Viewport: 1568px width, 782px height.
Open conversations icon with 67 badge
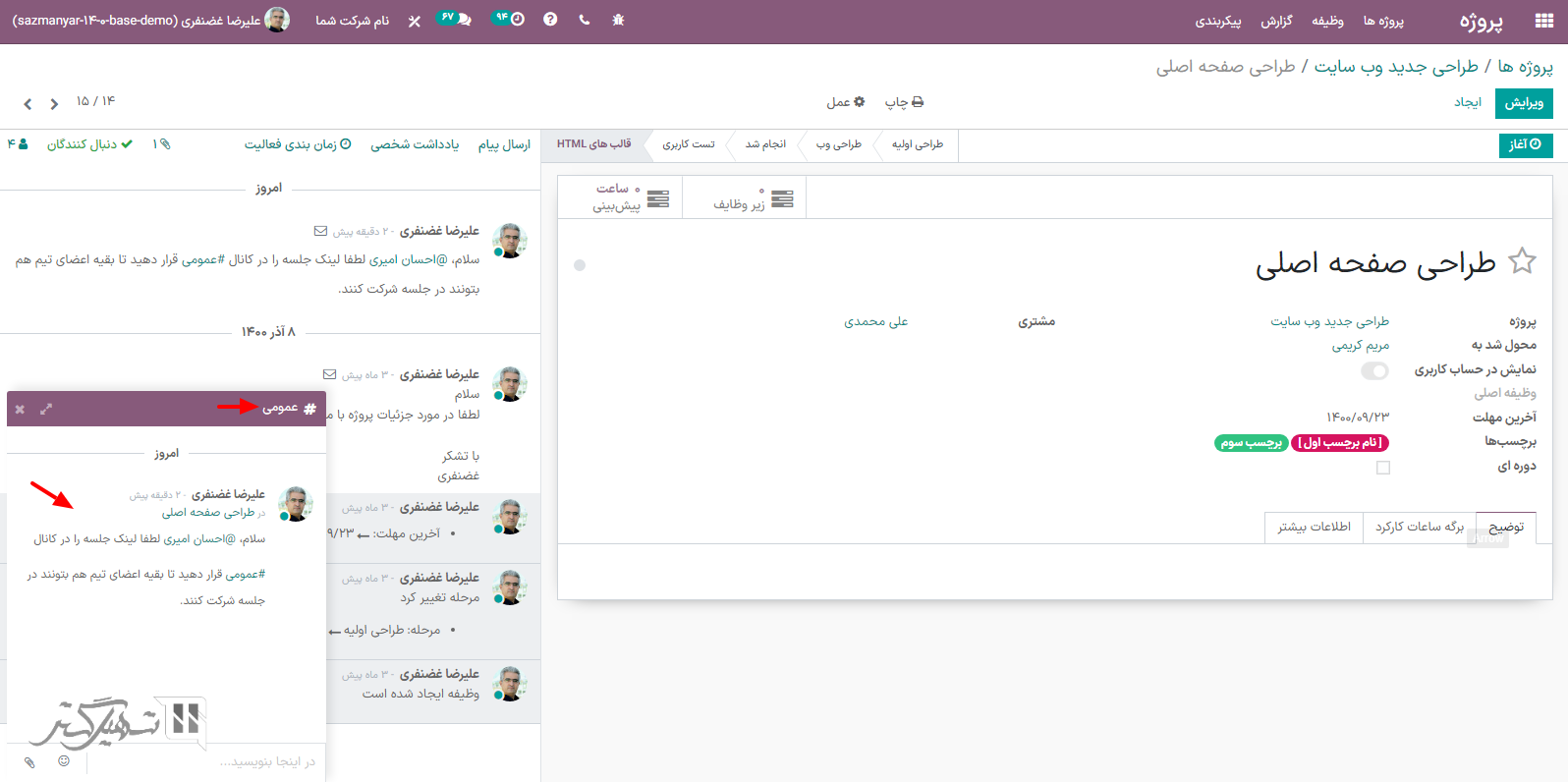coord(454,19)
